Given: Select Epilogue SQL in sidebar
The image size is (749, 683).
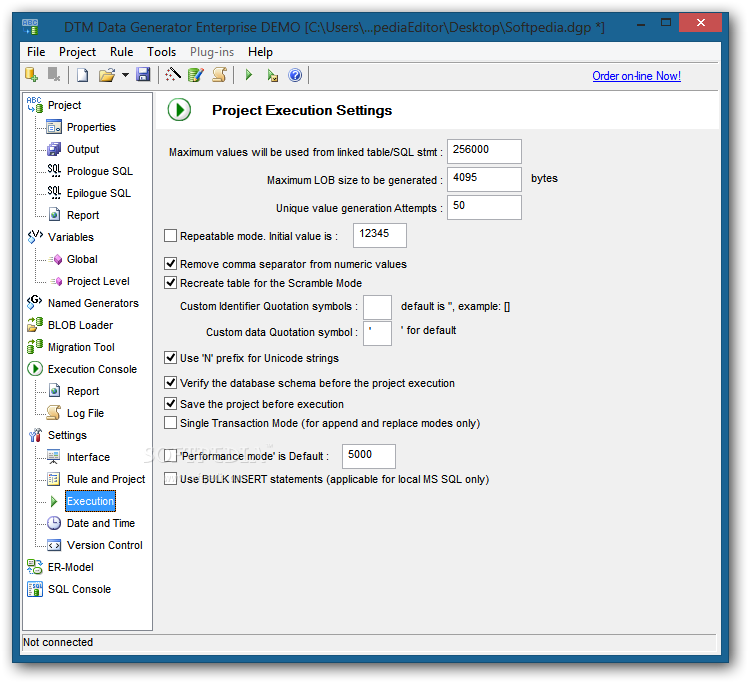Looking at the screenshot, I should pyautogui.click(x=99, y=193).
